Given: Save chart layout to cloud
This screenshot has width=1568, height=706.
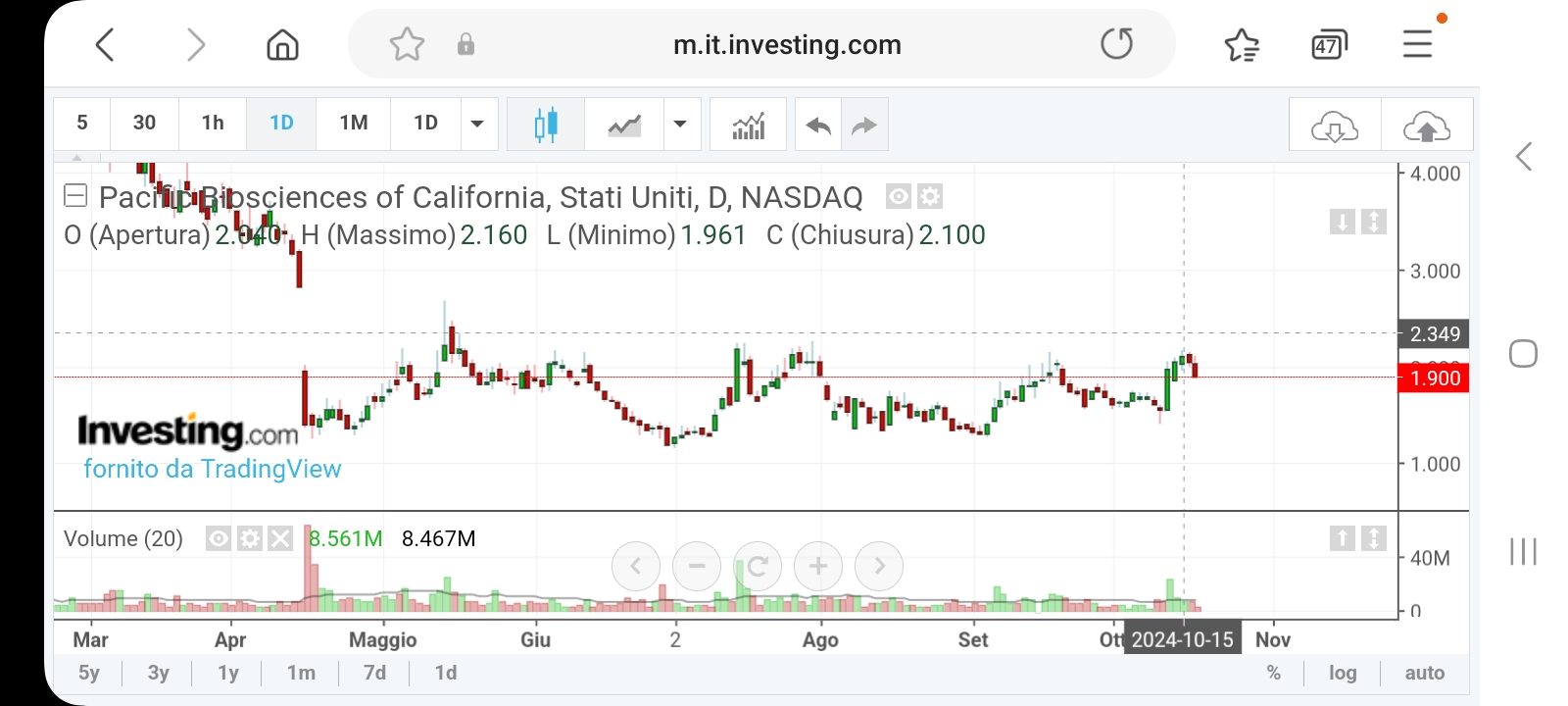Looking at the screenshot, I should click(1427, 126).
